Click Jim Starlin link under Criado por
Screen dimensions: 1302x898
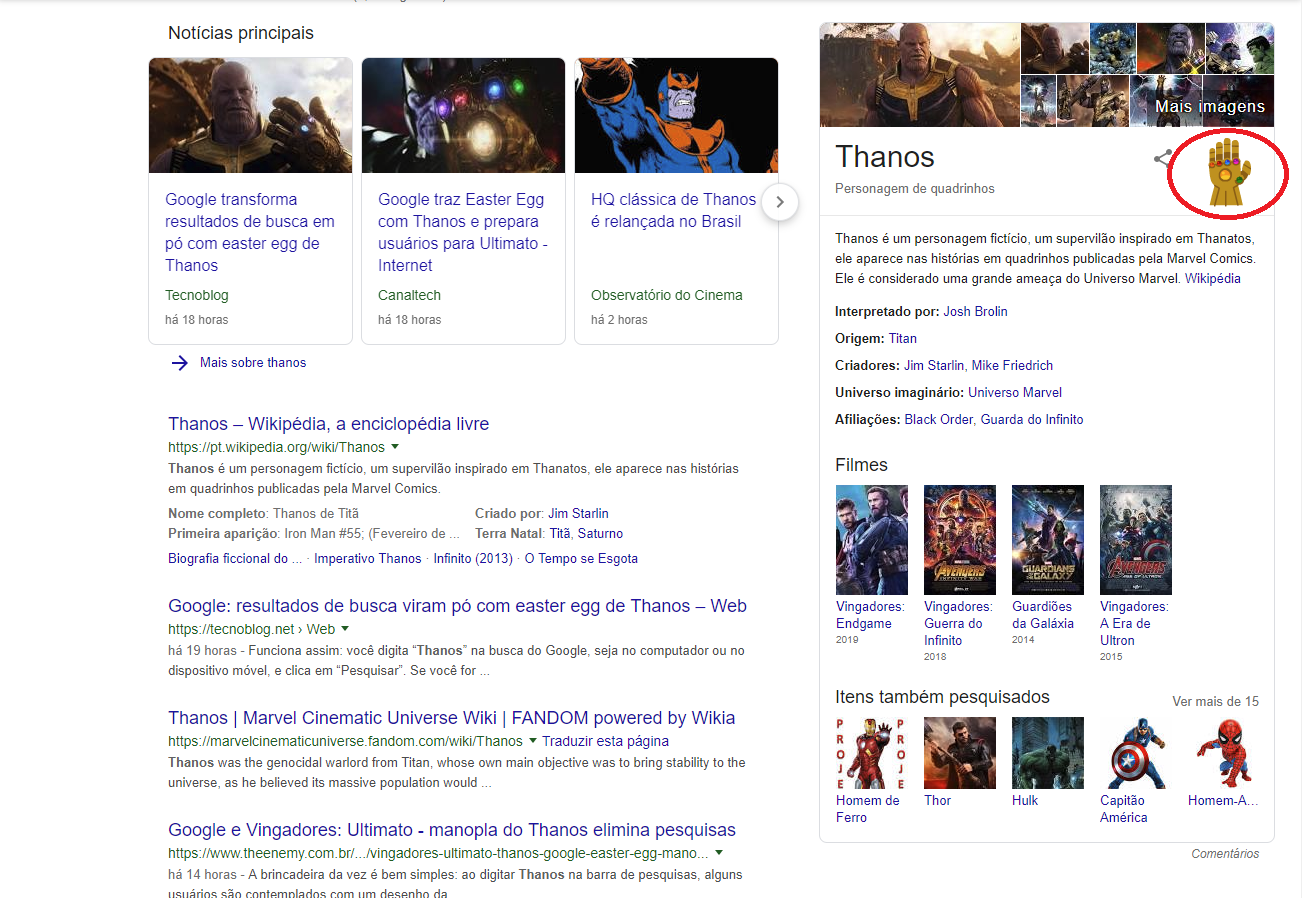pyautogui.click(x=578, y=513)
